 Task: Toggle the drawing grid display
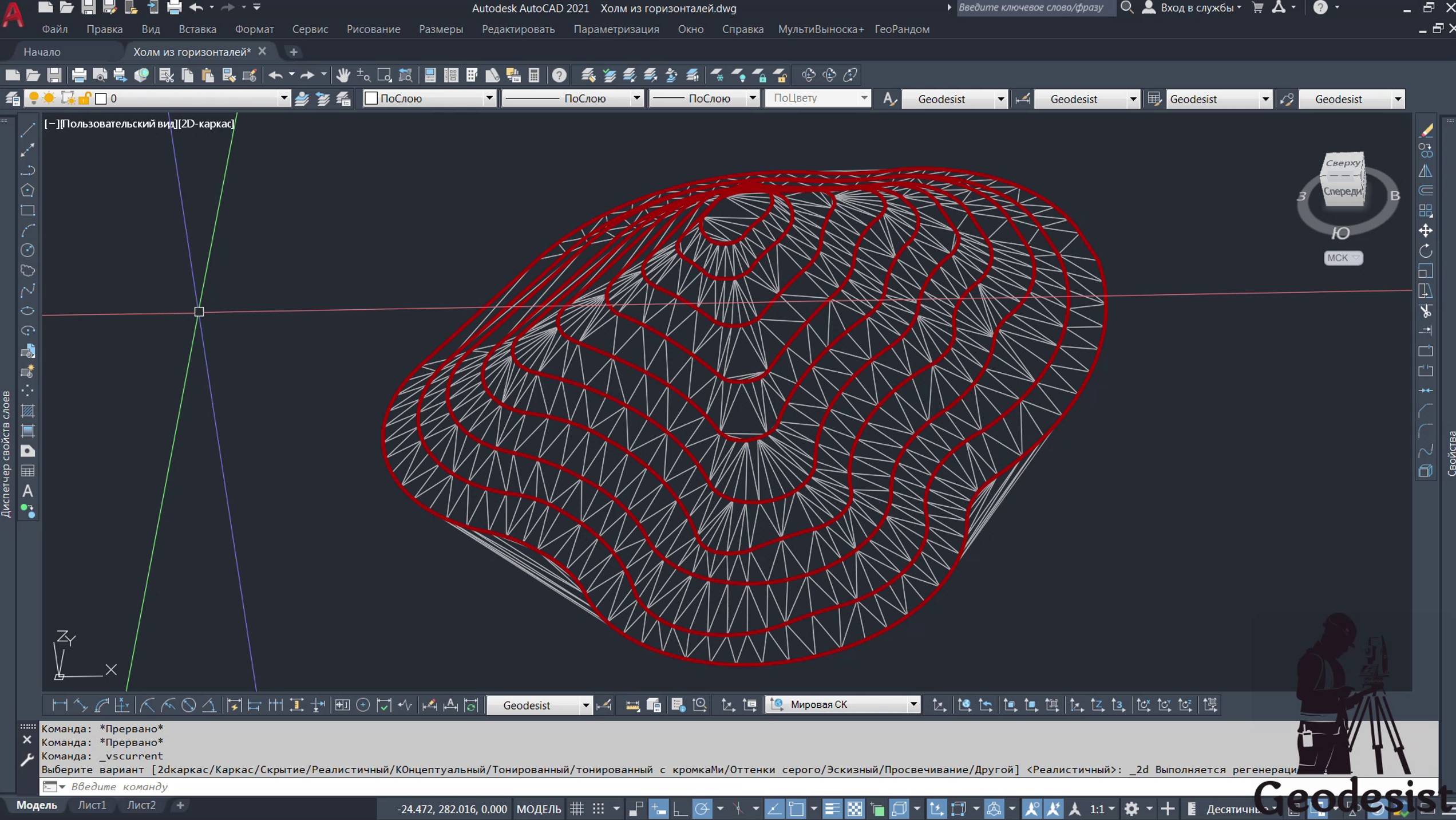[x=577, y=809]
